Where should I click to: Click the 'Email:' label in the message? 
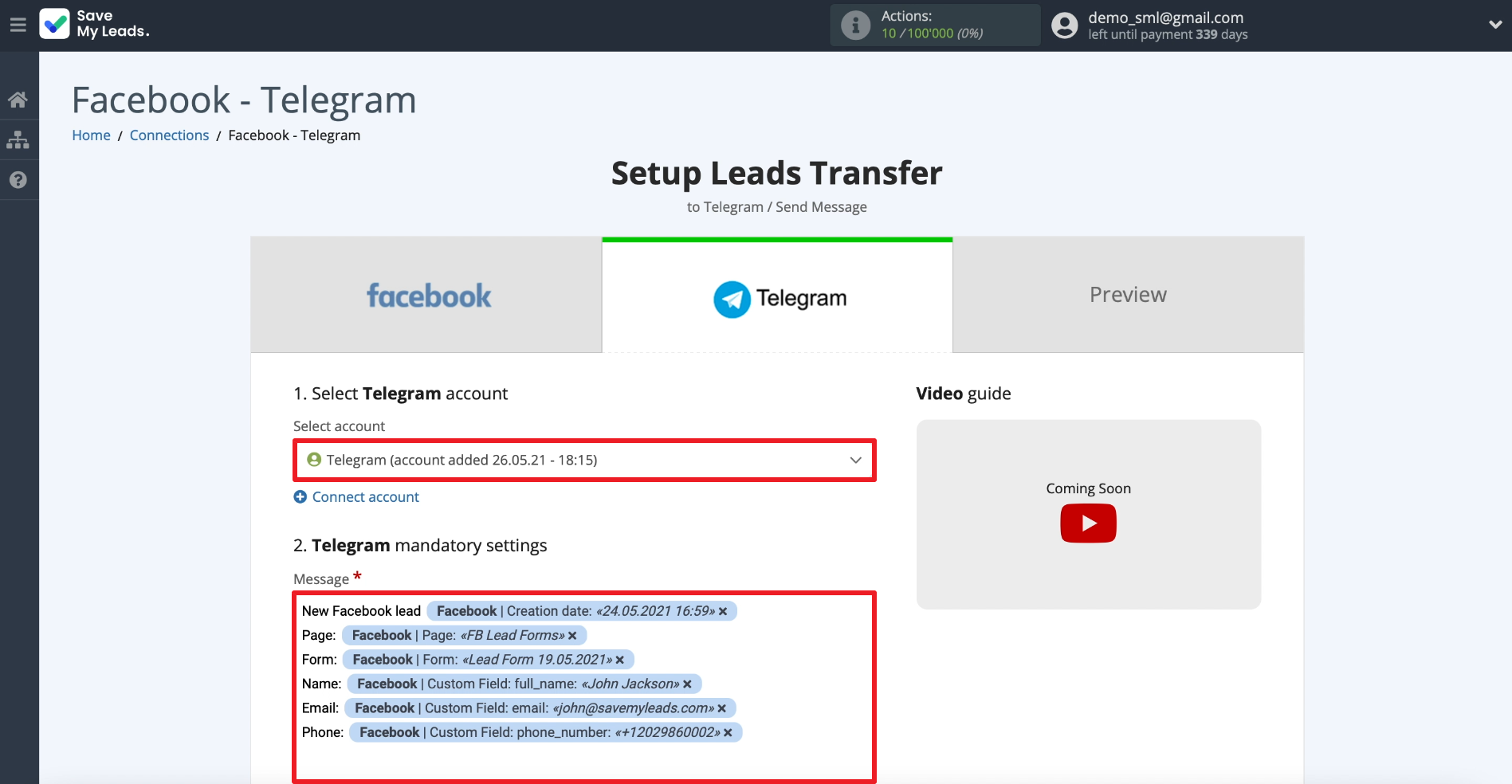(x=320, y=708)
